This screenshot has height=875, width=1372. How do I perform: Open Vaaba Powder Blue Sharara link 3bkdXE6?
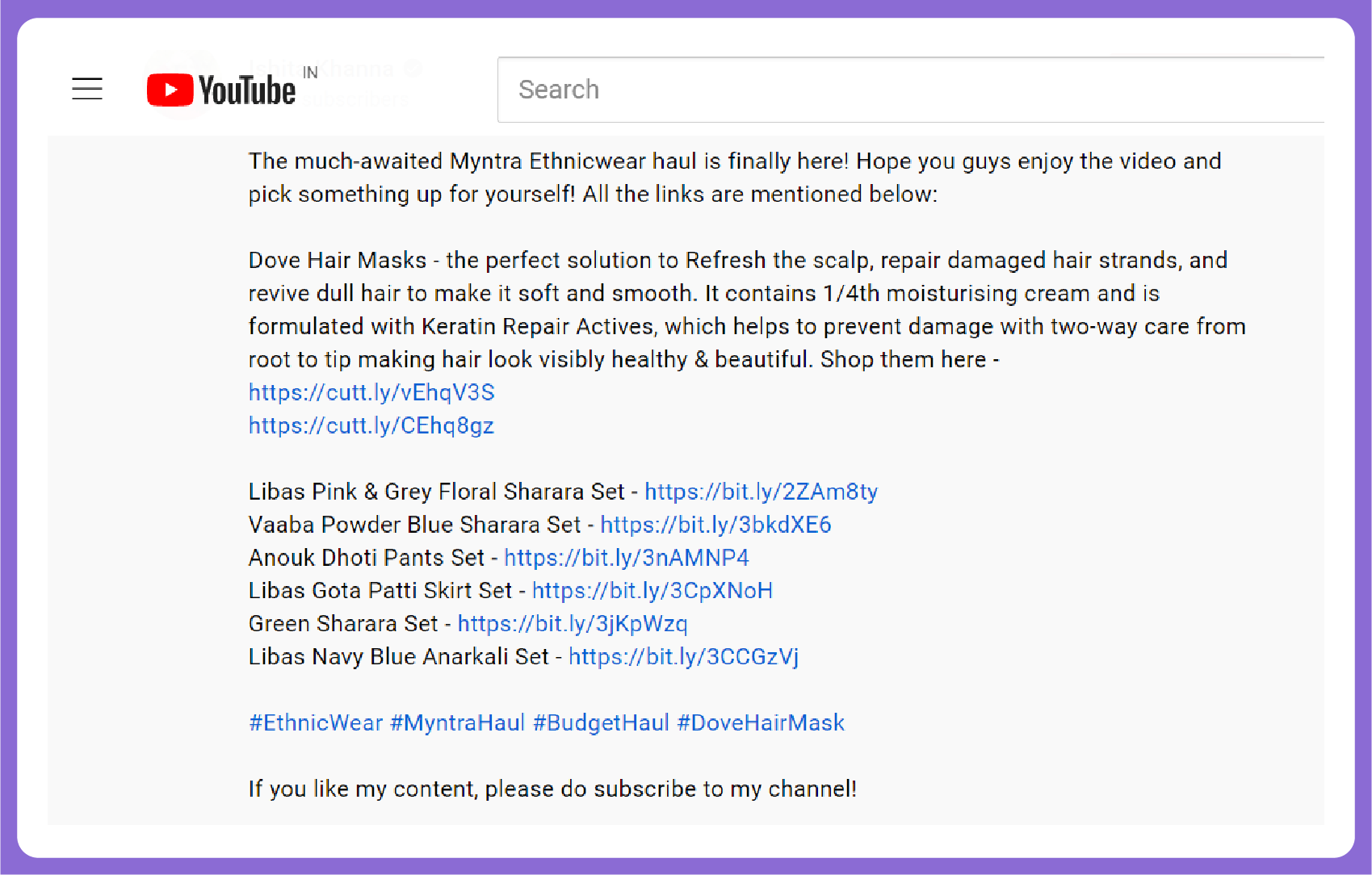click(x=715, y=525)
